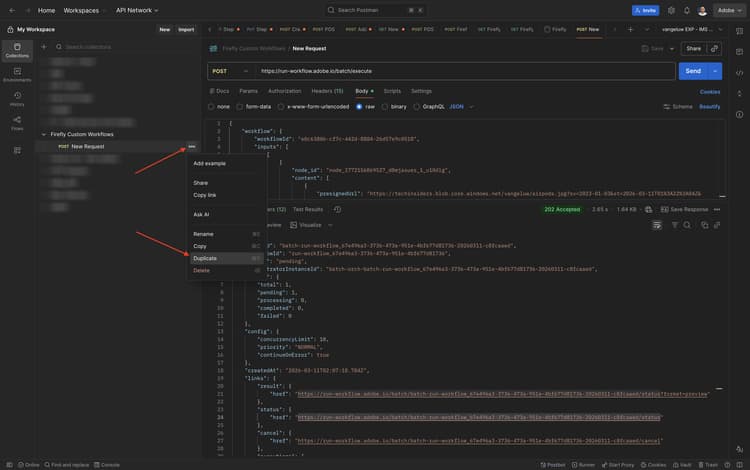Select Rename in the context menu
750x470 pixels.
[203, 234]
